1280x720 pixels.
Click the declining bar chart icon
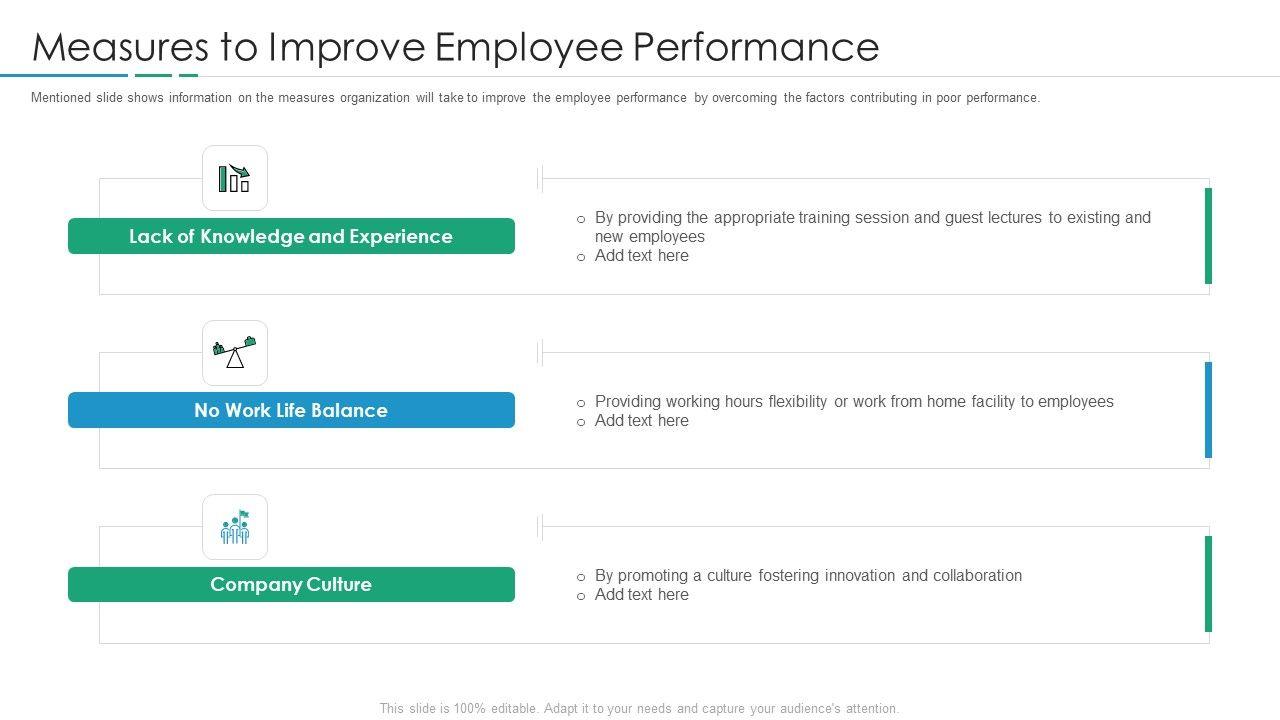234,178
